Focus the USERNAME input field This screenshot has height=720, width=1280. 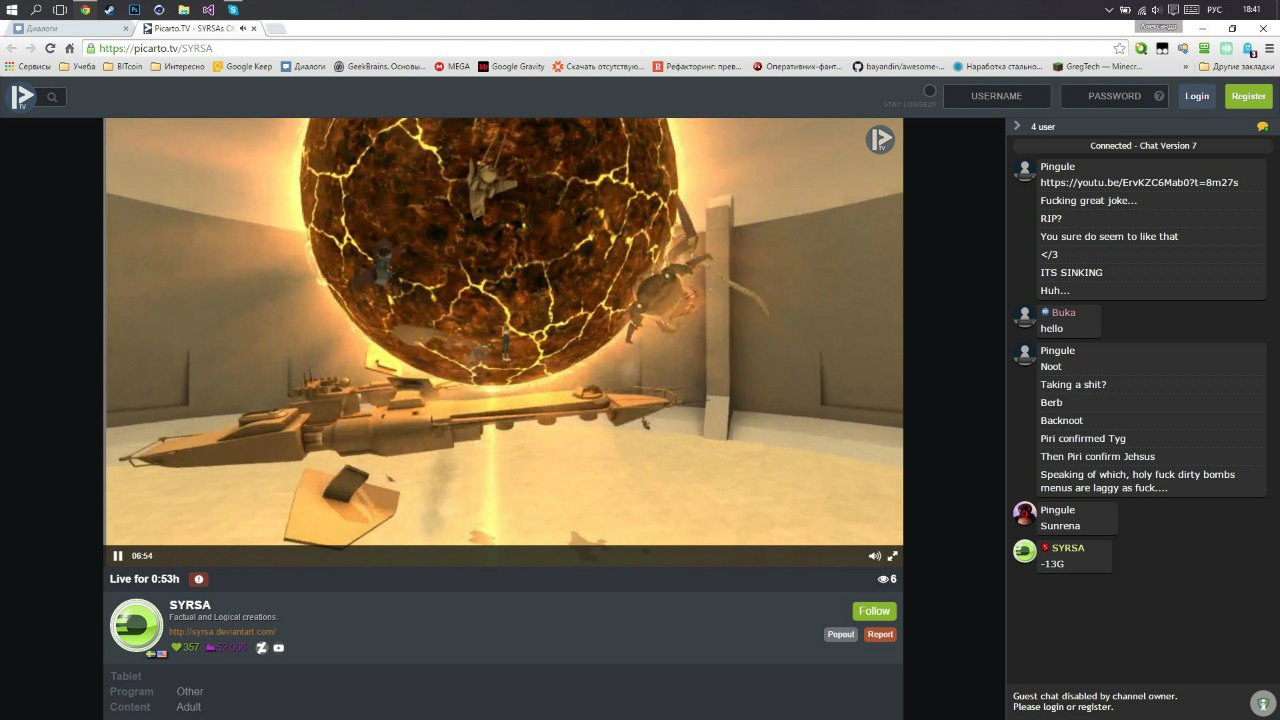coord(997,96)
